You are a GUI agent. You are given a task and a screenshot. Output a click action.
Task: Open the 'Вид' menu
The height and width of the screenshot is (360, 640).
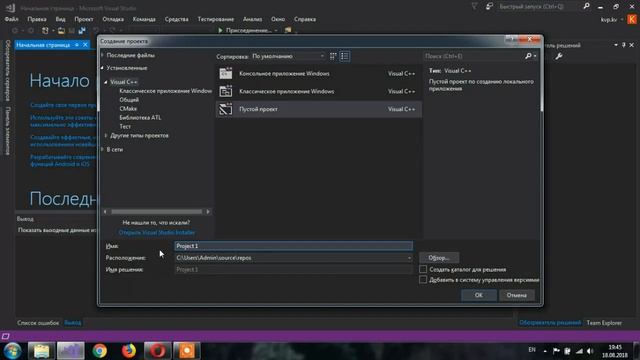pos(60,19)
